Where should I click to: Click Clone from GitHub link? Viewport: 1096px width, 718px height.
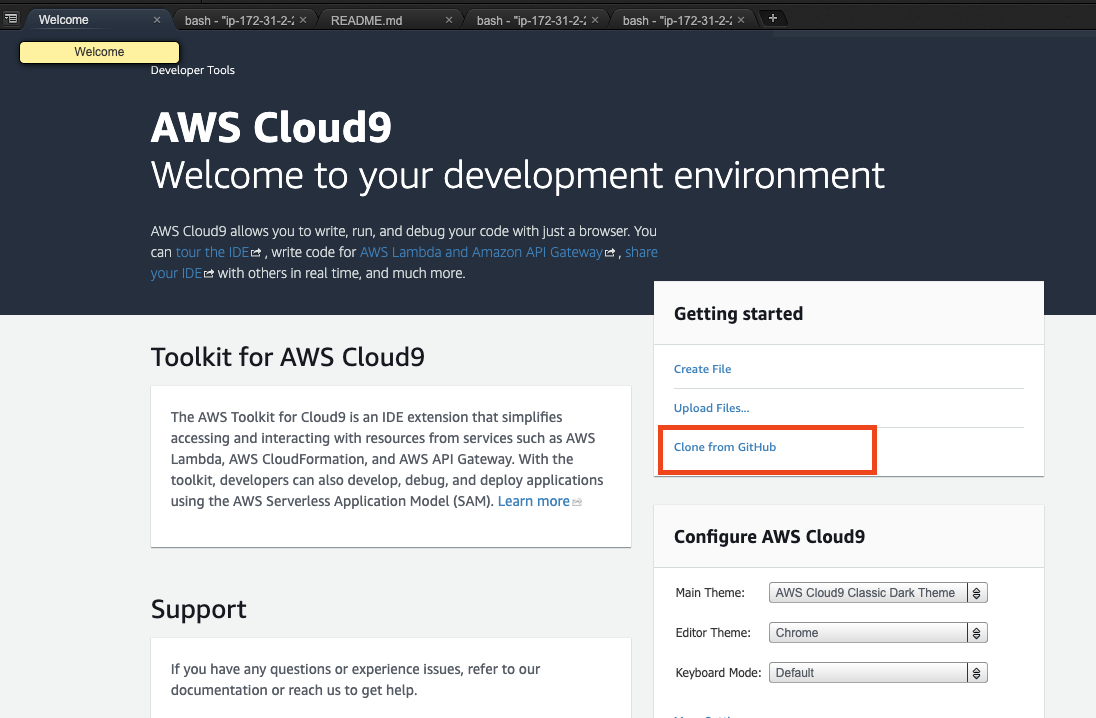[724, 447]
